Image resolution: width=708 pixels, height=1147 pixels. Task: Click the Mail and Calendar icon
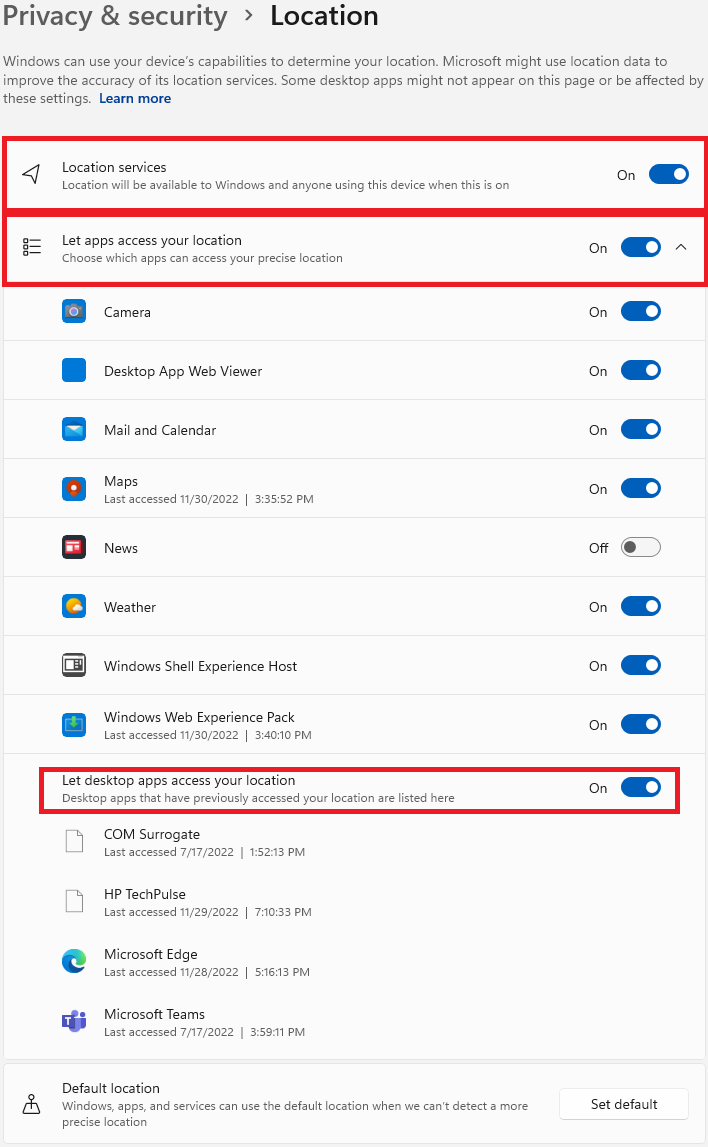(x=74, y=430)
